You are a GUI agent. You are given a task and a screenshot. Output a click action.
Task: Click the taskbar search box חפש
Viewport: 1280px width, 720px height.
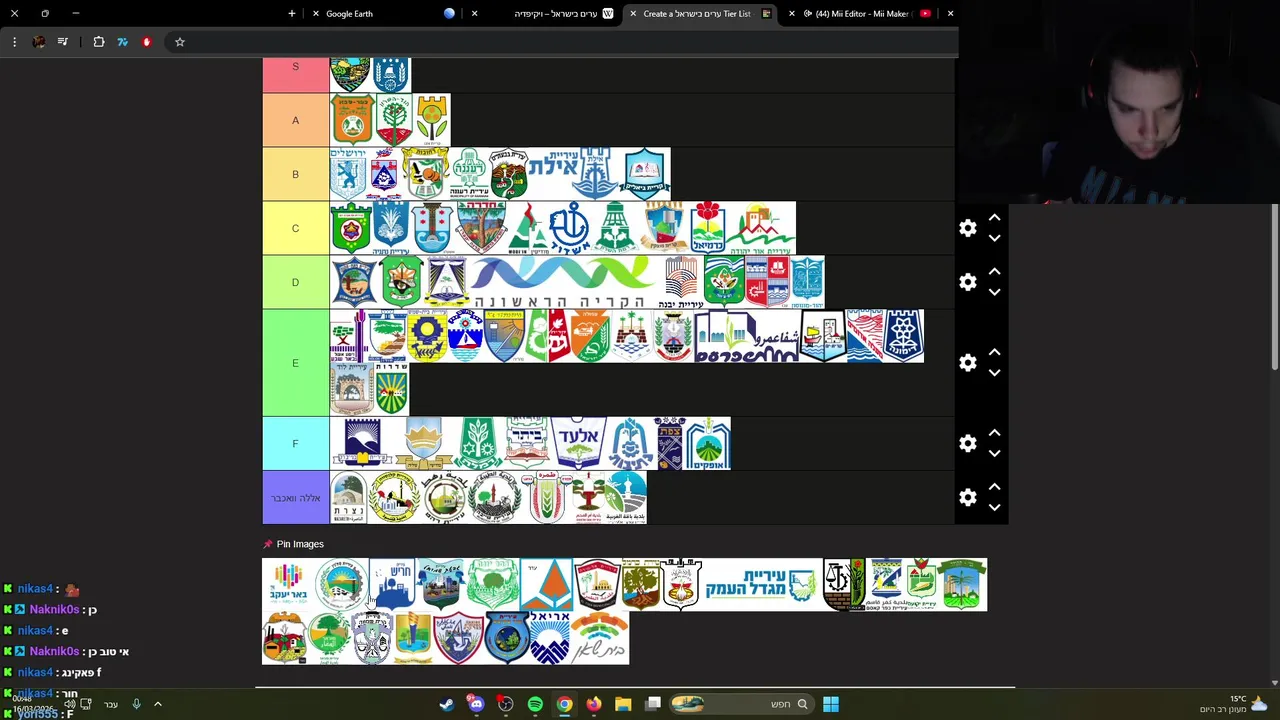[x=740, y=704]
